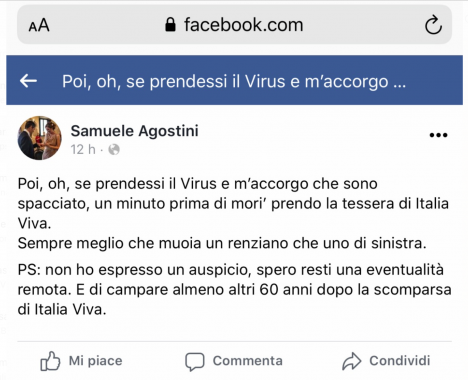468x380 pixels.
Task: Open the three-dot post options menu
Action: (x=438, y=135)
